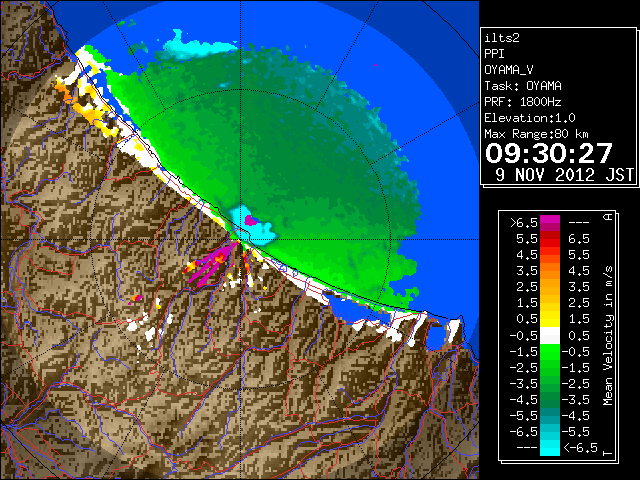Click the right-column "6.5" legend value
Viewport: 640px width, 480px height.
coord(579,239)
